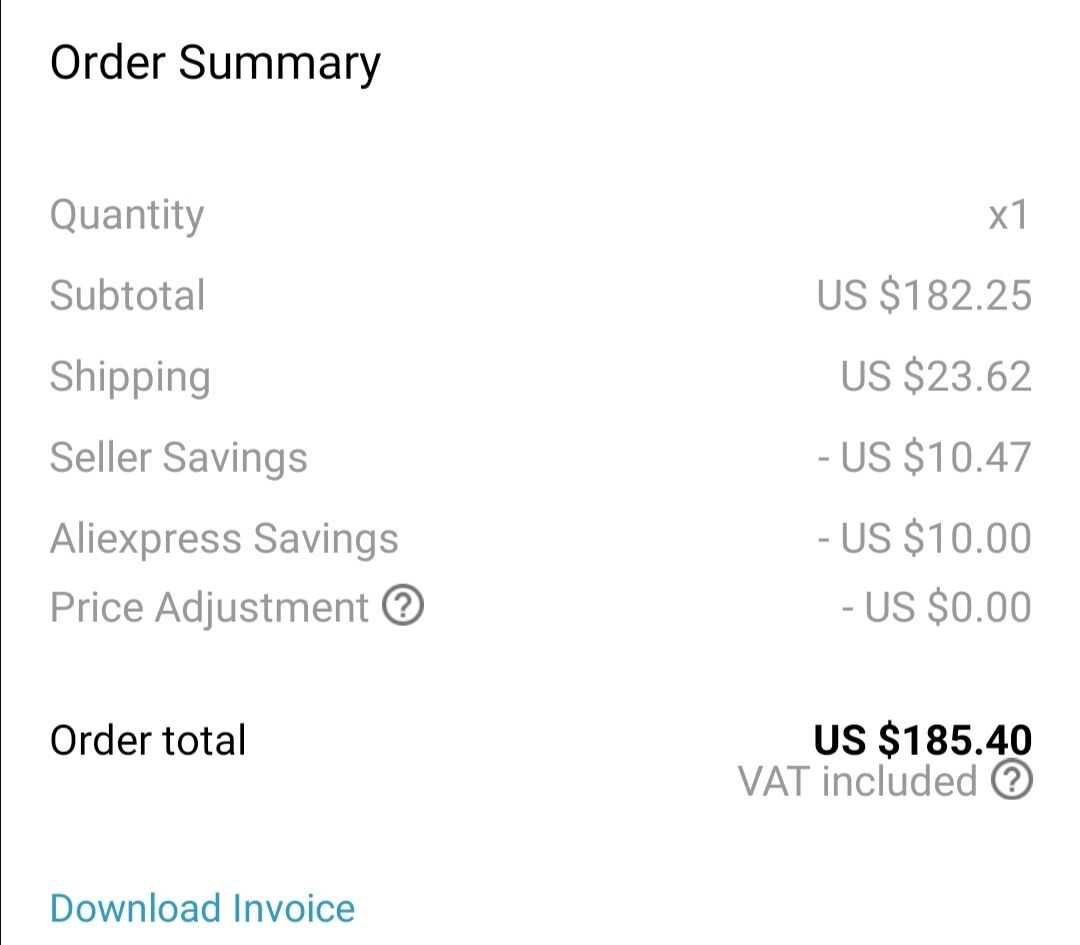The width and height of the screenshot is (1080, 945).
Task: Click the word Invoice in download link
Action: (x=293, y=908)
